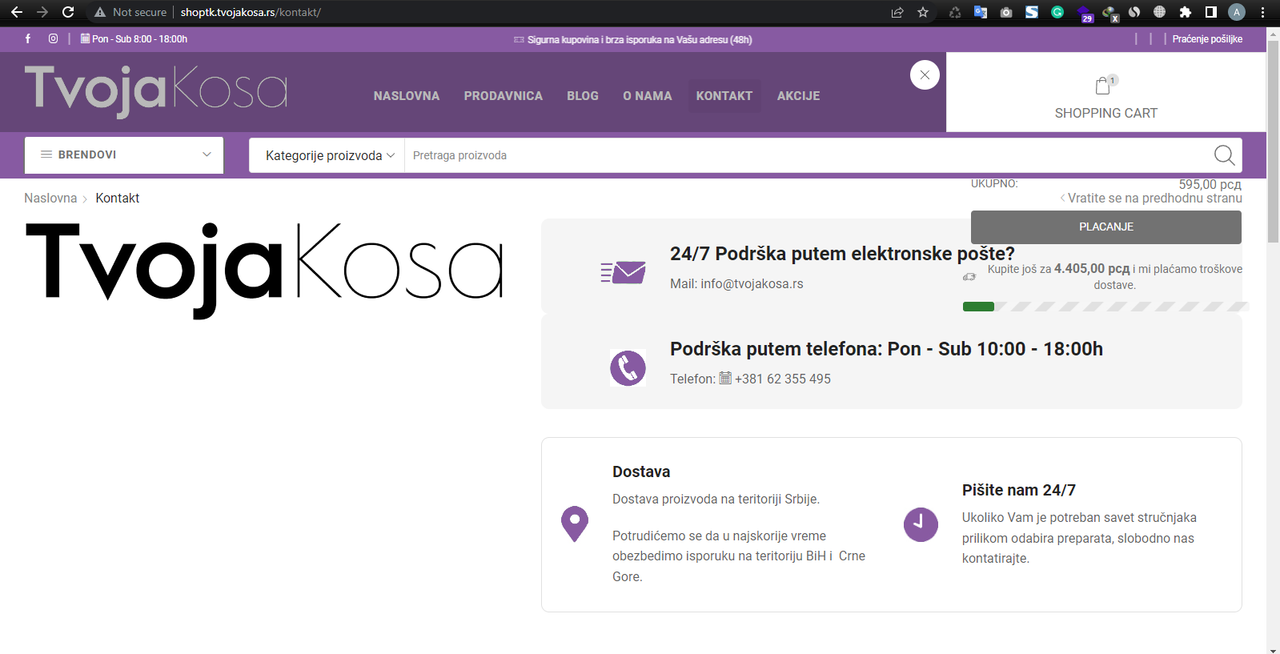This screenshot has width=1280, height=654.
Task: Open O NAMA menu item
Action: tap(647, 96)
